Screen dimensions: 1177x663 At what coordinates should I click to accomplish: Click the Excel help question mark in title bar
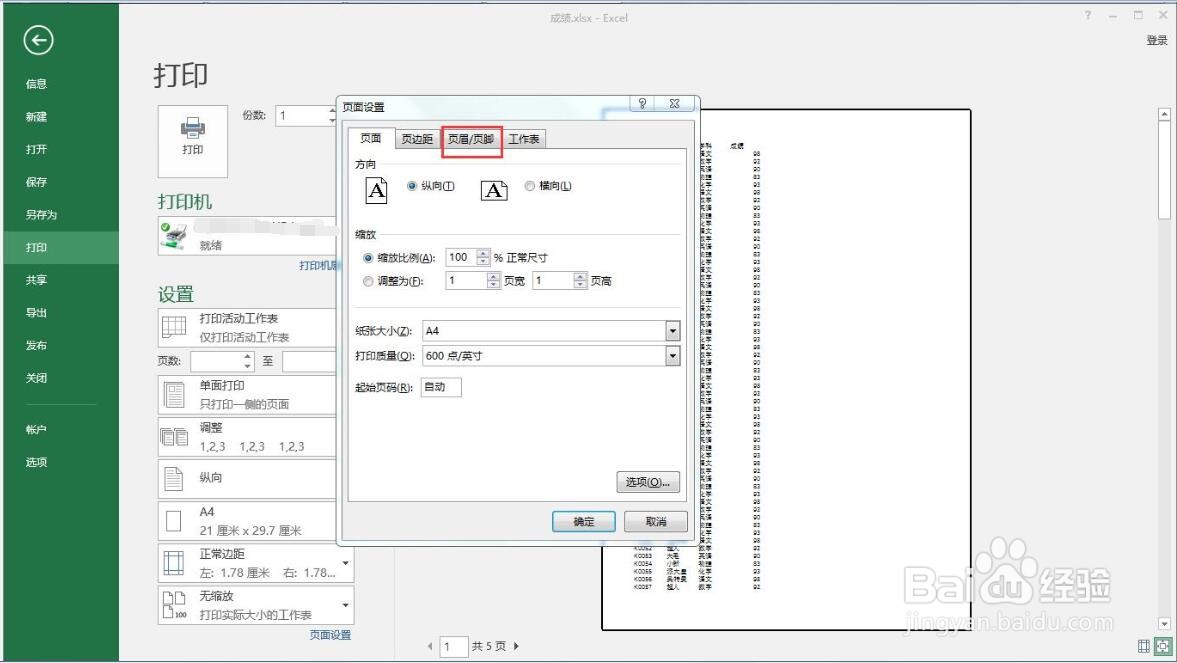coord(1087,15)
